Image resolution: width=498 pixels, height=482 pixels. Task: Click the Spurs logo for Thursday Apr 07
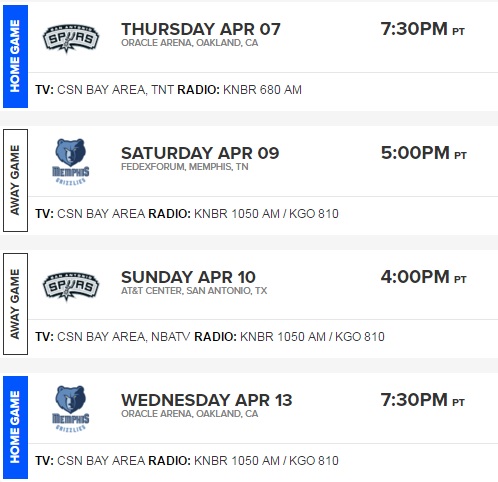(x=71, y=38)
